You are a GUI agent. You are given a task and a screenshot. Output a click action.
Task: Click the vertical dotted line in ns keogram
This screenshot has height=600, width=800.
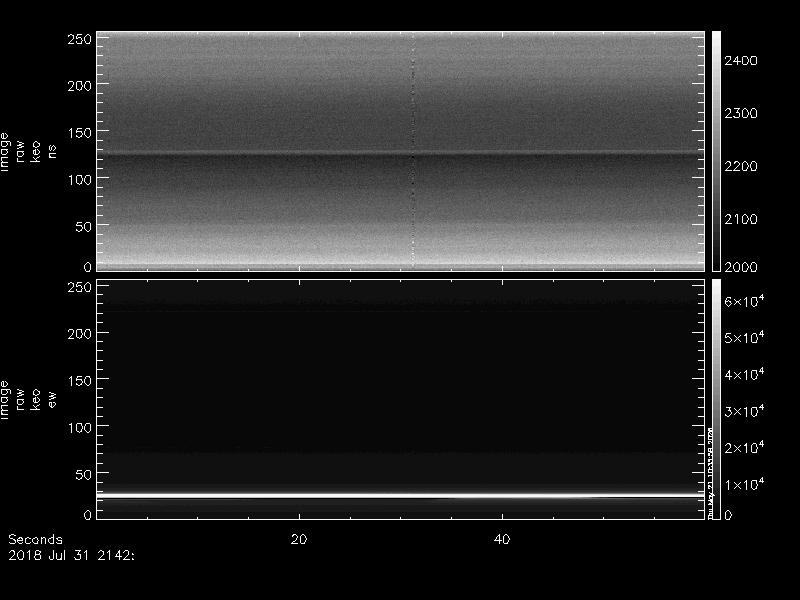point(413,151)
